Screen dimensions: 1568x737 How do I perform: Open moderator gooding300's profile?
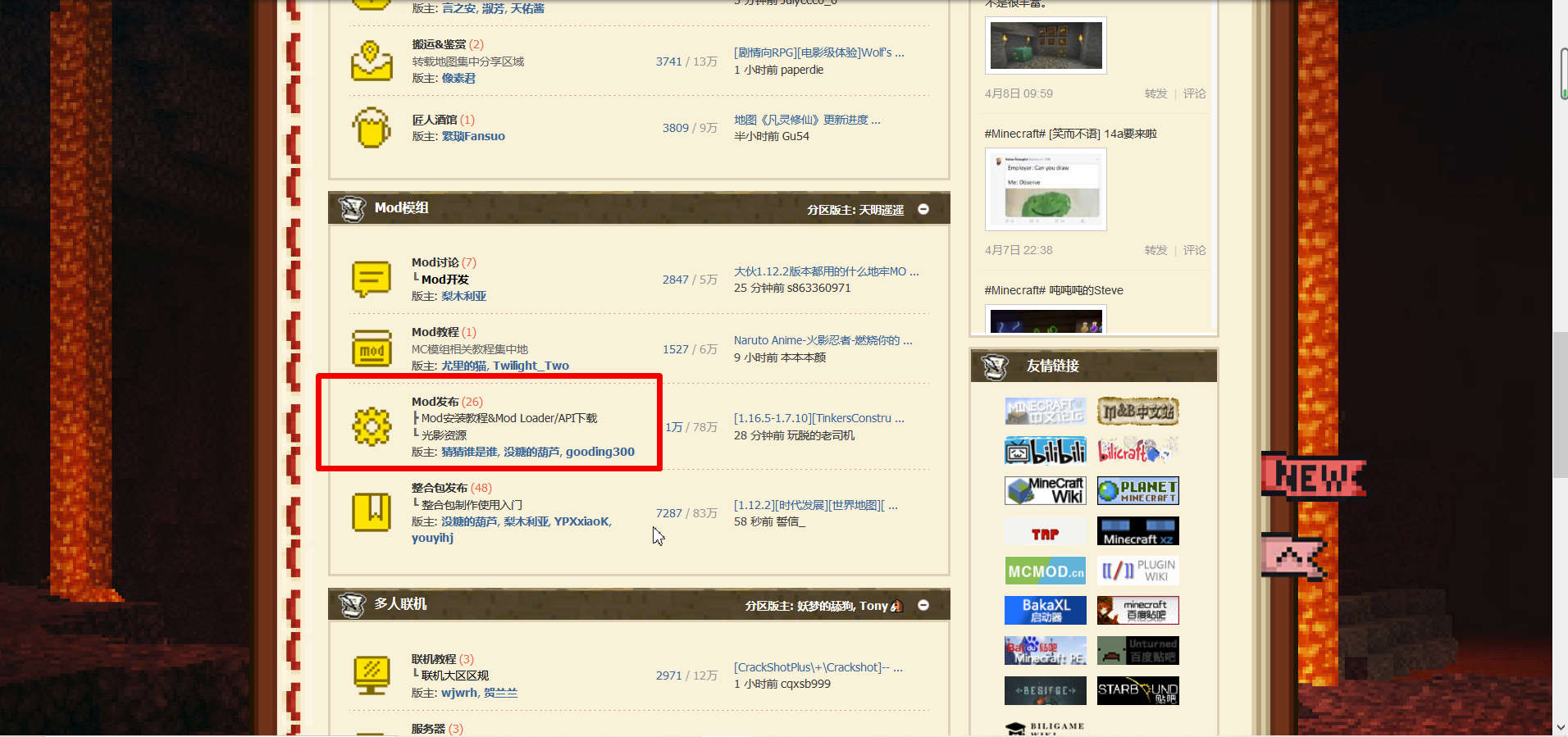600,452
